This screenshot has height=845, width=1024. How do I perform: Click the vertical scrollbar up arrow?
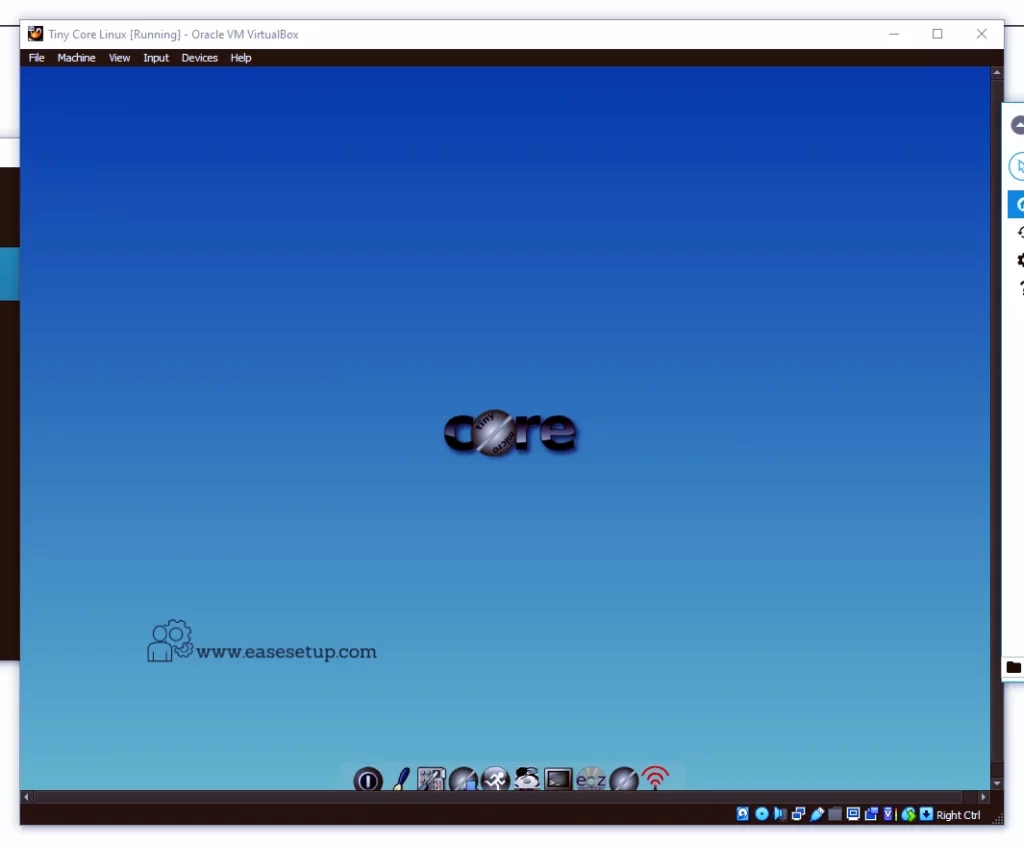[x=997, y=72]
